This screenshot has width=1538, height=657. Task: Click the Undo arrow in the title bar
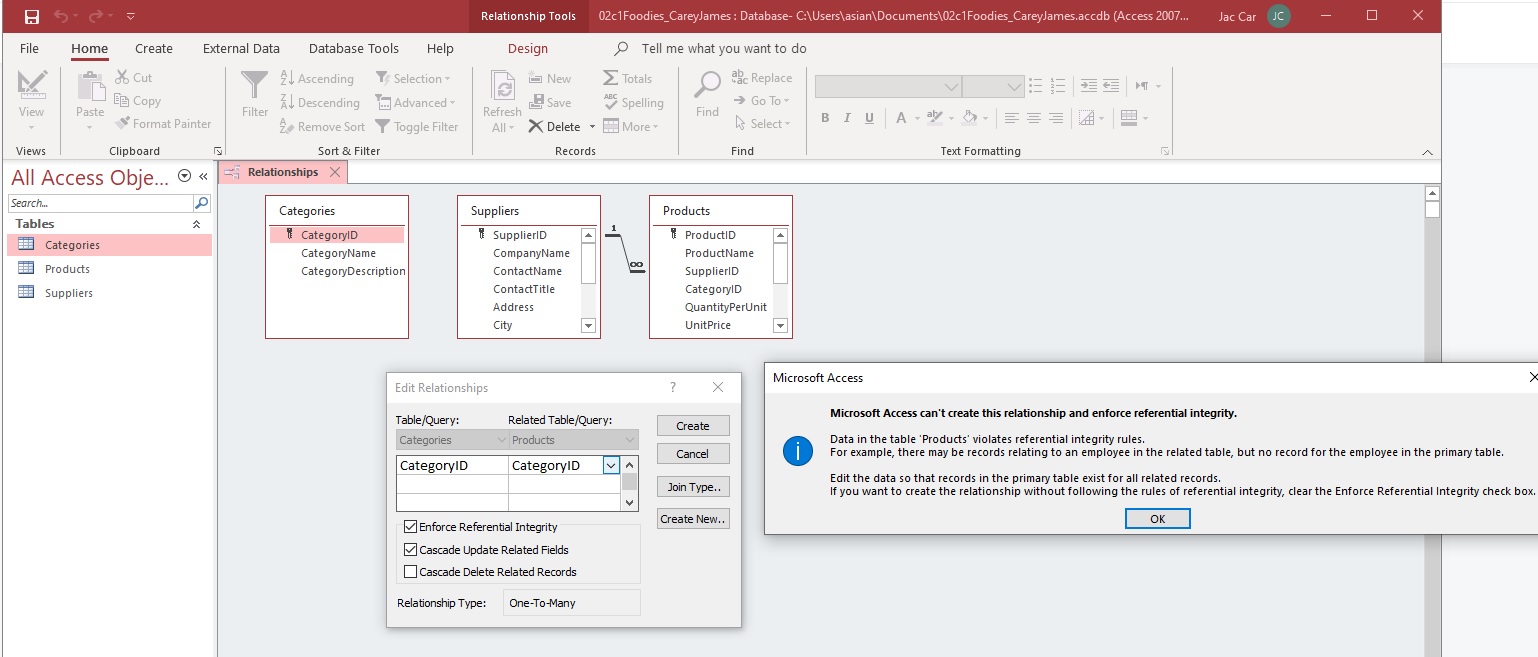tap(61, 16)
